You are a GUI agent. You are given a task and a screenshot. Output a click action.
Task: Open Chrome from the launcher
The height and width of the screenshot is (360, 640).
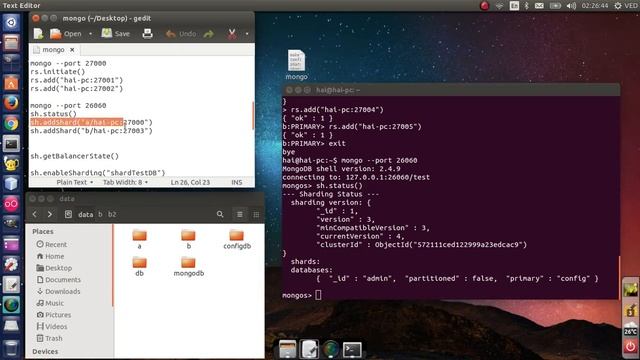pyautogui.click(x=11, y=123)
